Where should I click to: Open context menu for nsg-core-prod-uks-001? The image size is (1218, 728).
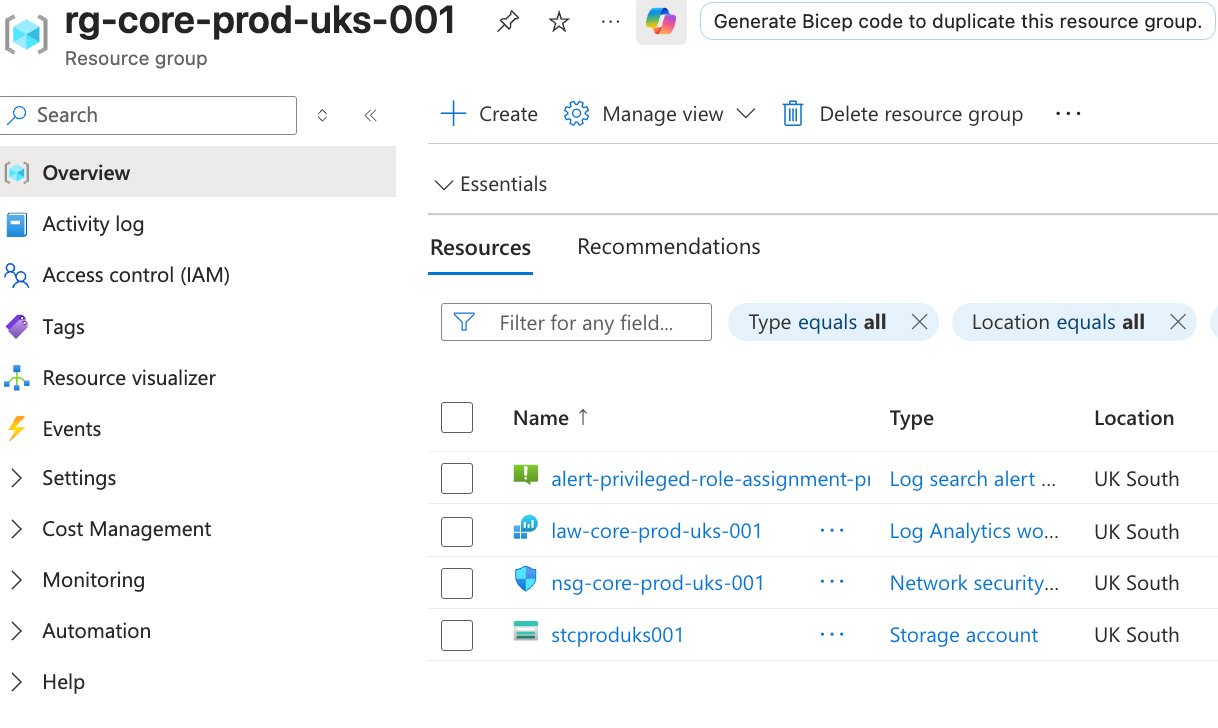(x=832, y=583)
